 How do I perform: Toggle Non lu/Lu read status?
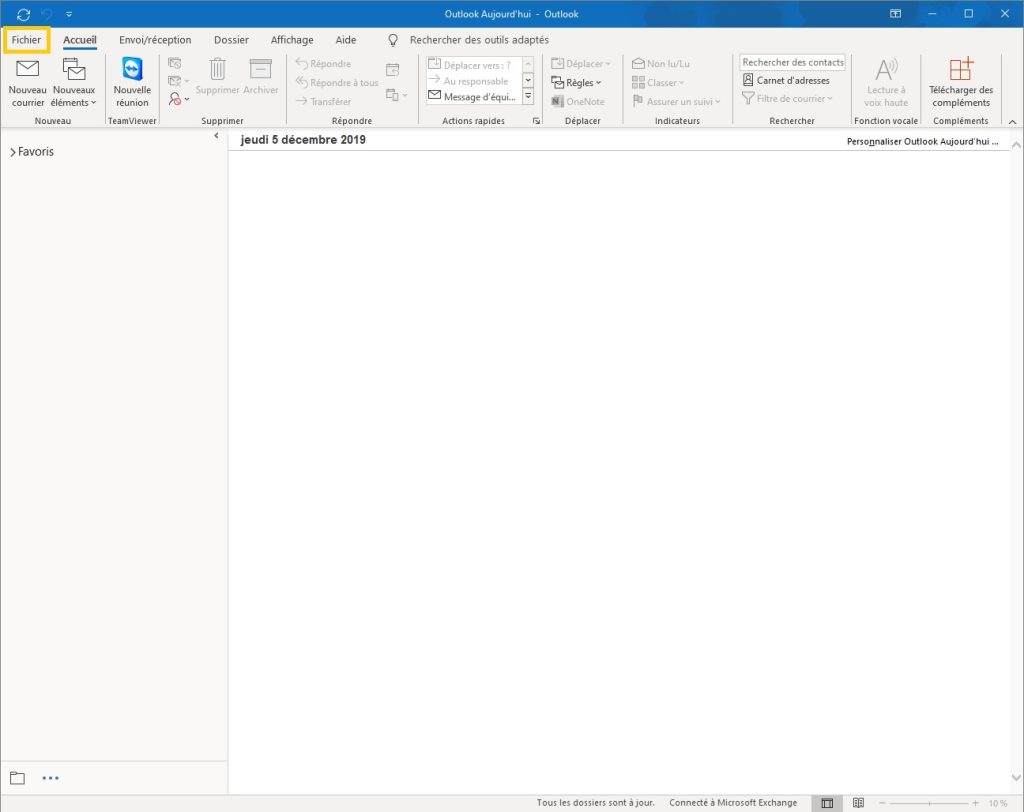tap(660, 63)
